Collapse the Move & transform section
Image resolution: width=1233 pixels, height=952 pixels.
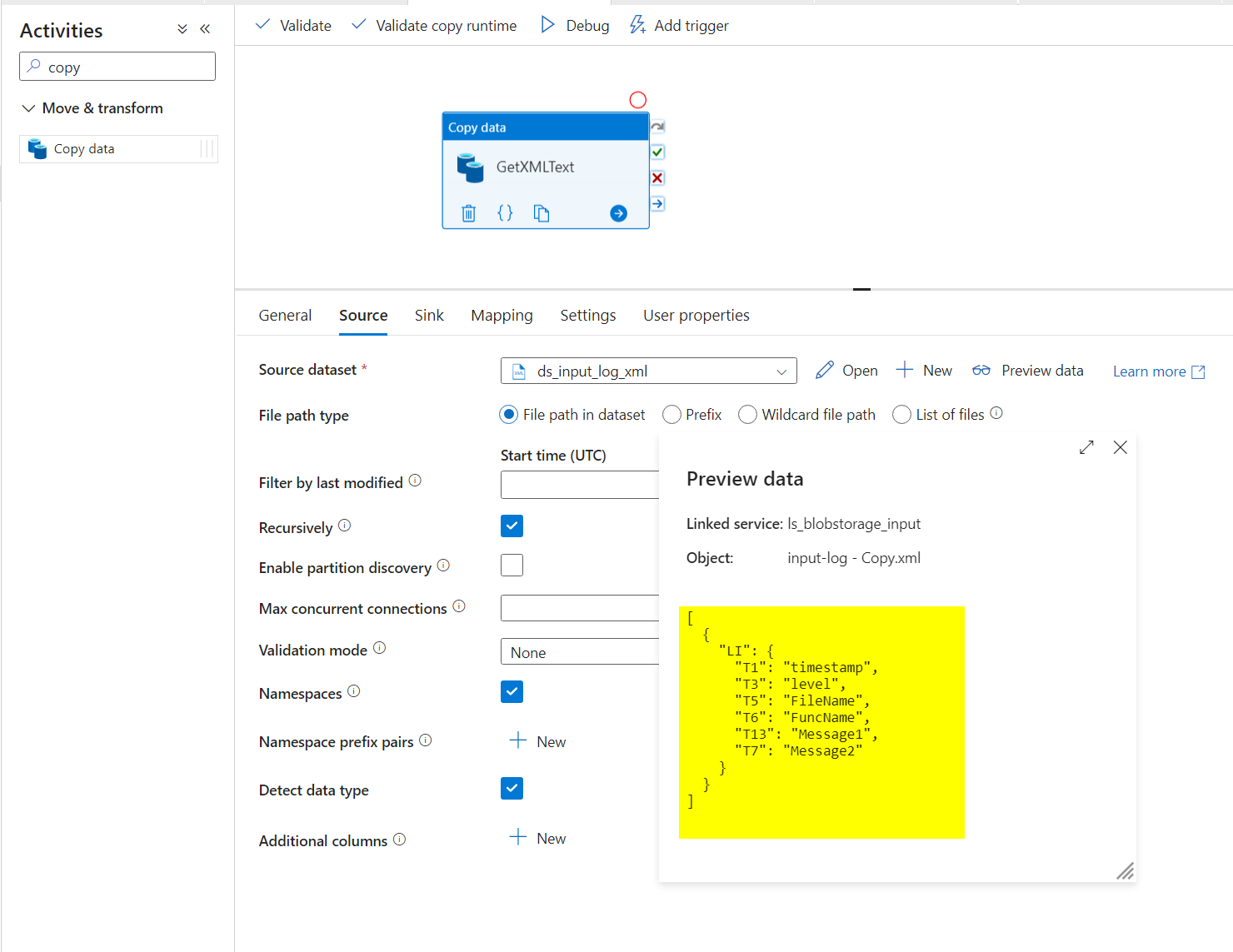(28, 107)
